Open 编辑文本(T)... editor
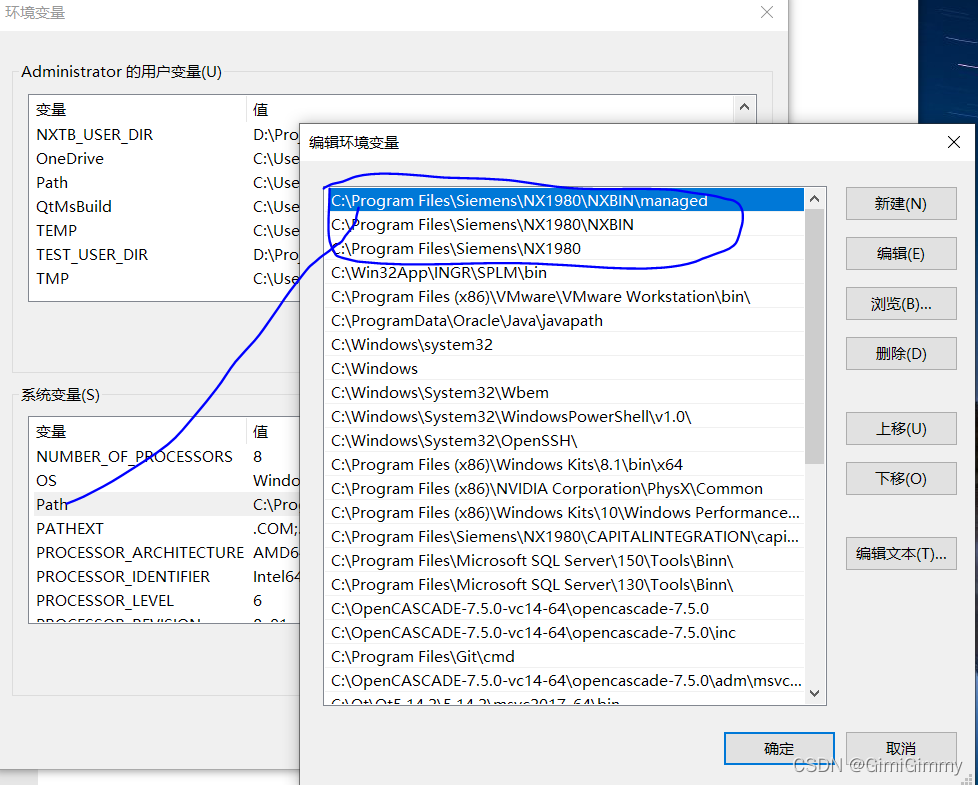The width and height of the screenshot is (978, 785). (901, 553)
